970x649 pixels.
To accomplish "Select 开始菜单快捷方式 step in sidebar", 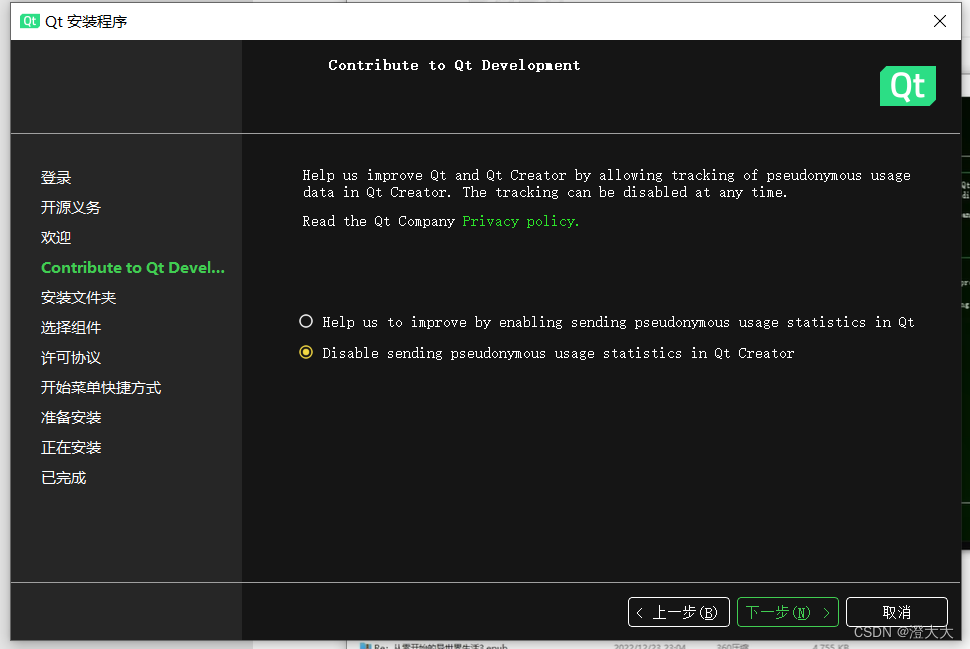I will [101, 388].
